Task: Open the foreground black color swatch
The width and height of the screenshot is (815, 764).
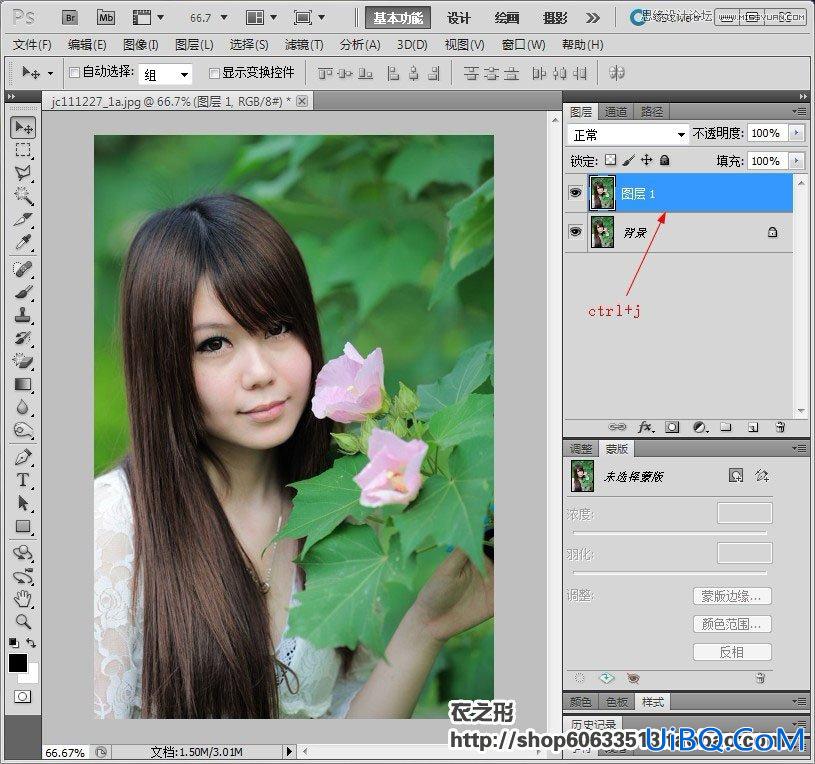Action: [x=17, y=663]
